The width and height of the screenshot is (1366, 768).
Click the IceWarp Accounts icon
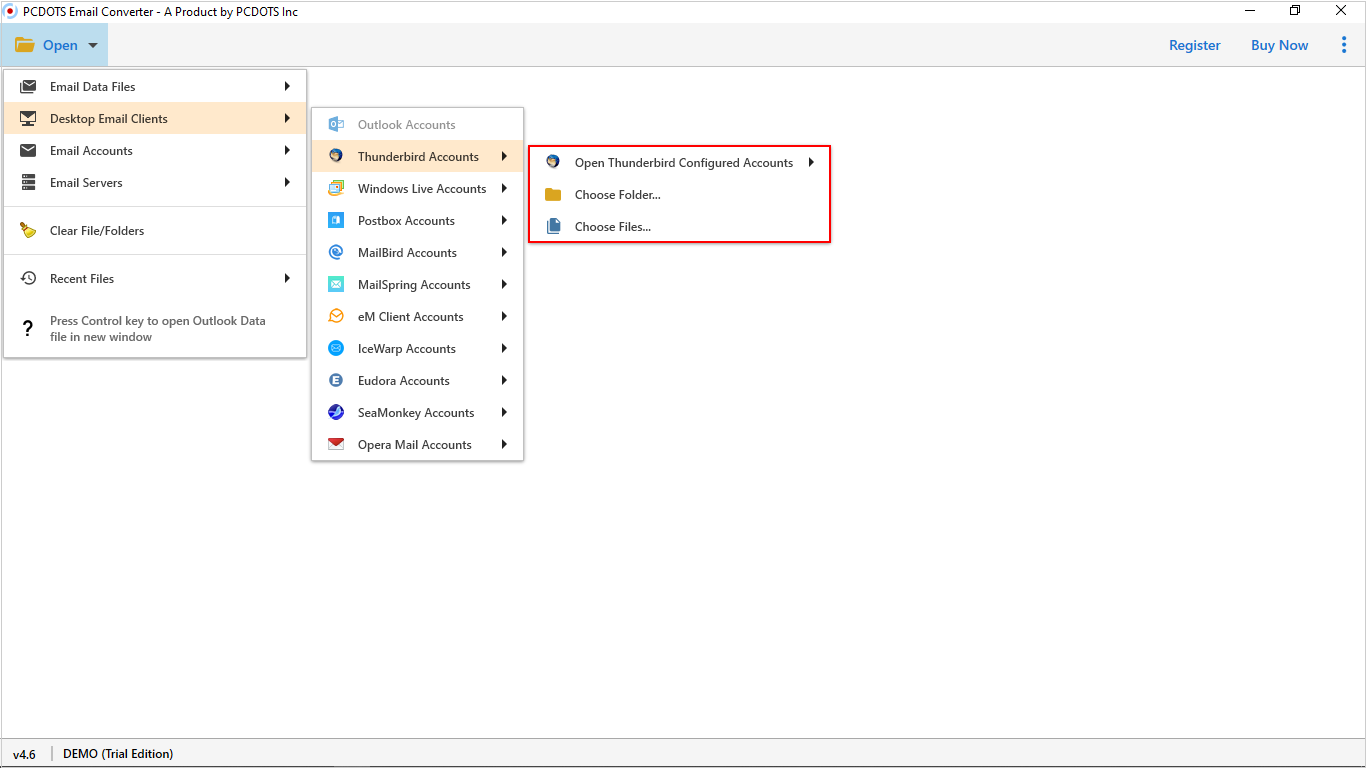click(x=337, y=349)
